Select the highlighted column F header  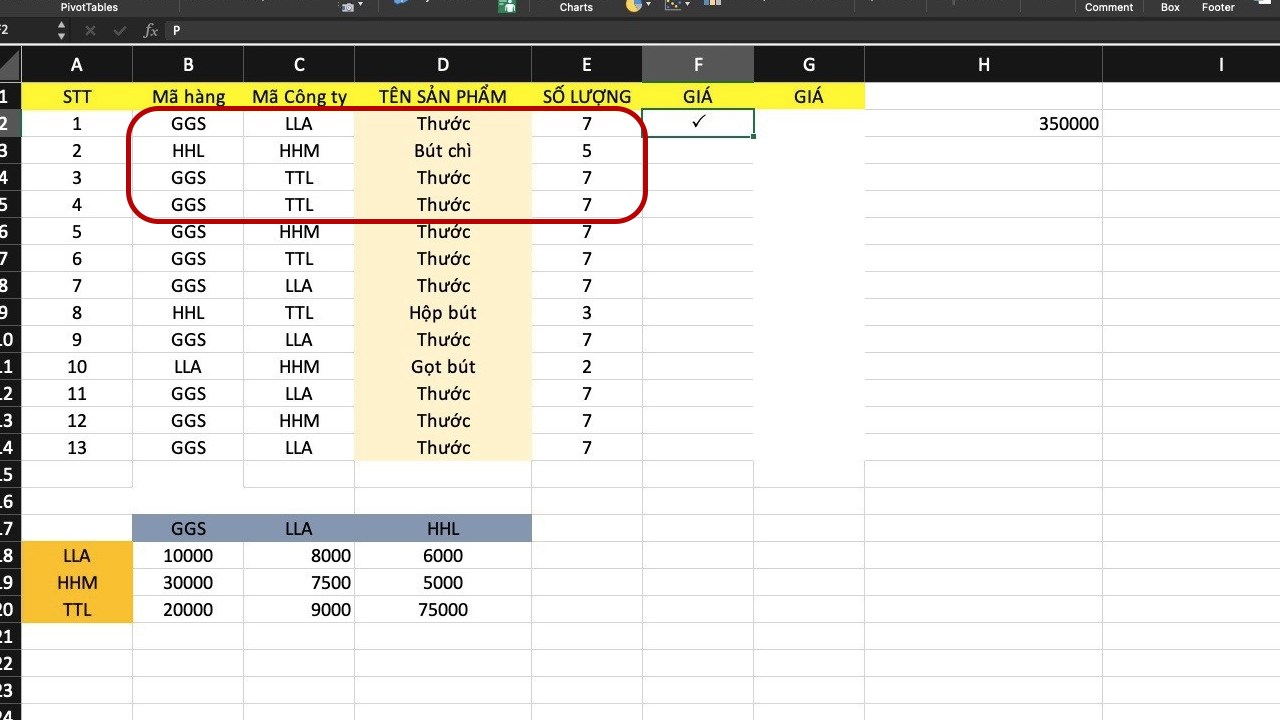[698, 65]
